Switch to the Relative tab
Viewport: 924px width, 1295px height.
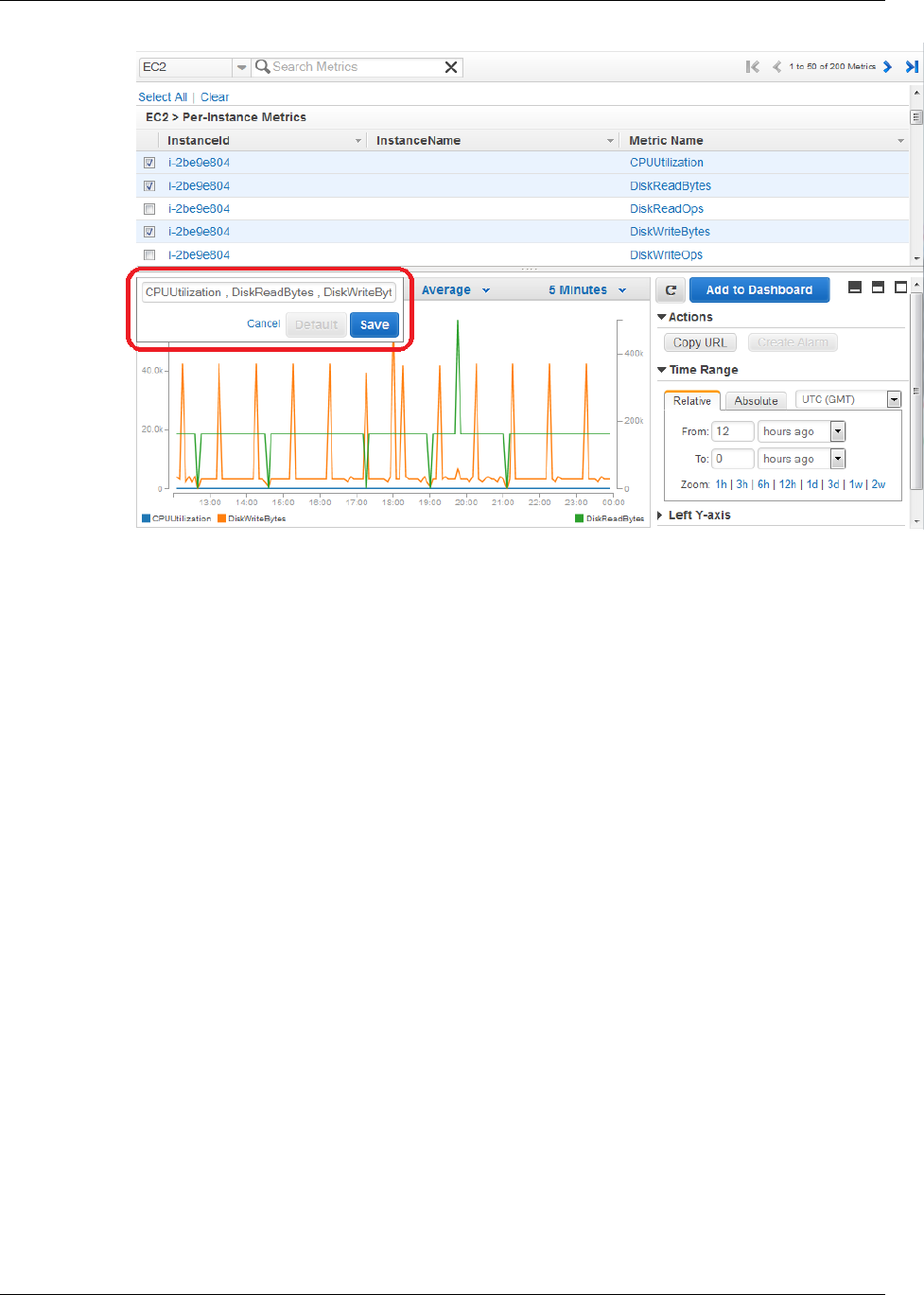coord(692,401)
